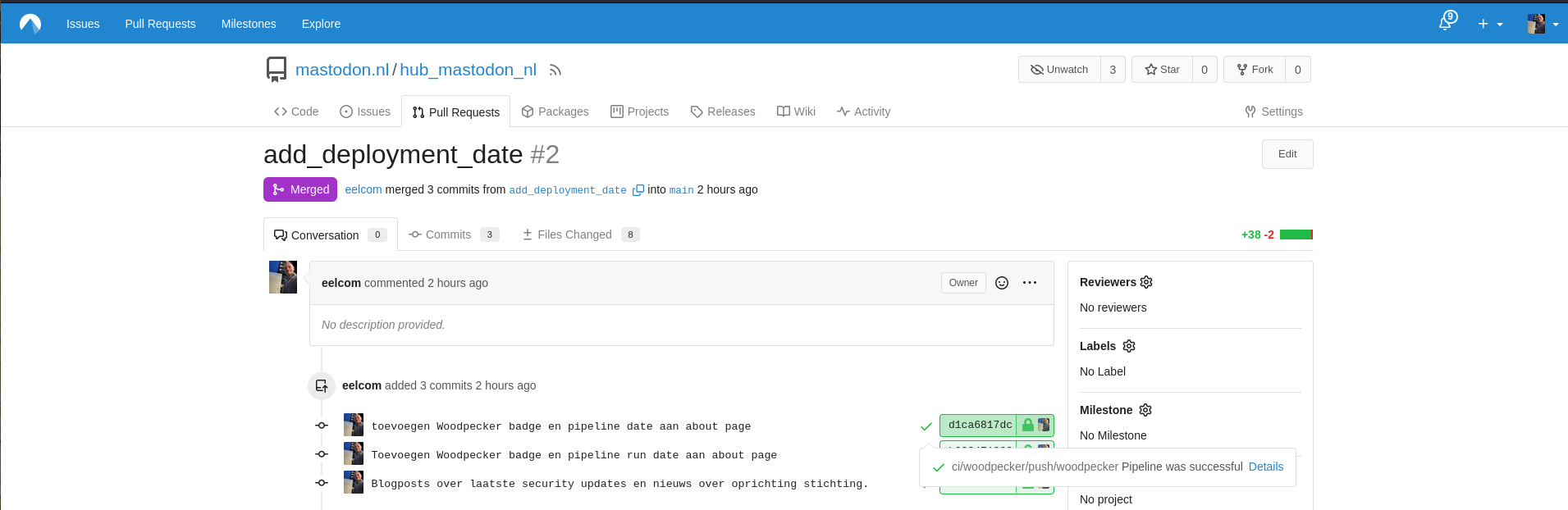Open the Projects tab
This screenshot has width=1568, height=510.
pos(640,112)
